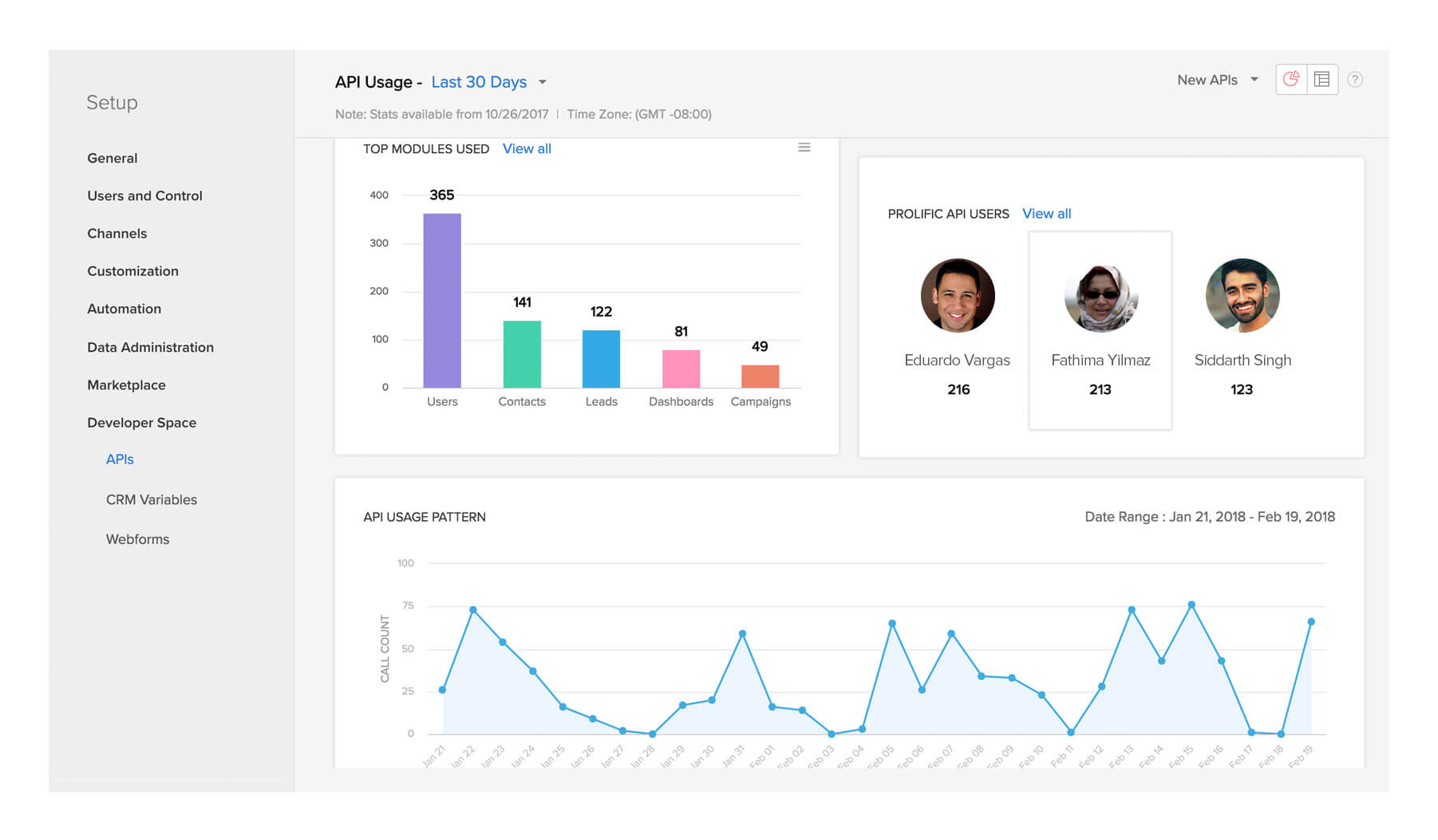The height and width of the screenshot is (840, 1438).
Task: Switch to table view icon
Action: tap(1321, 80)
